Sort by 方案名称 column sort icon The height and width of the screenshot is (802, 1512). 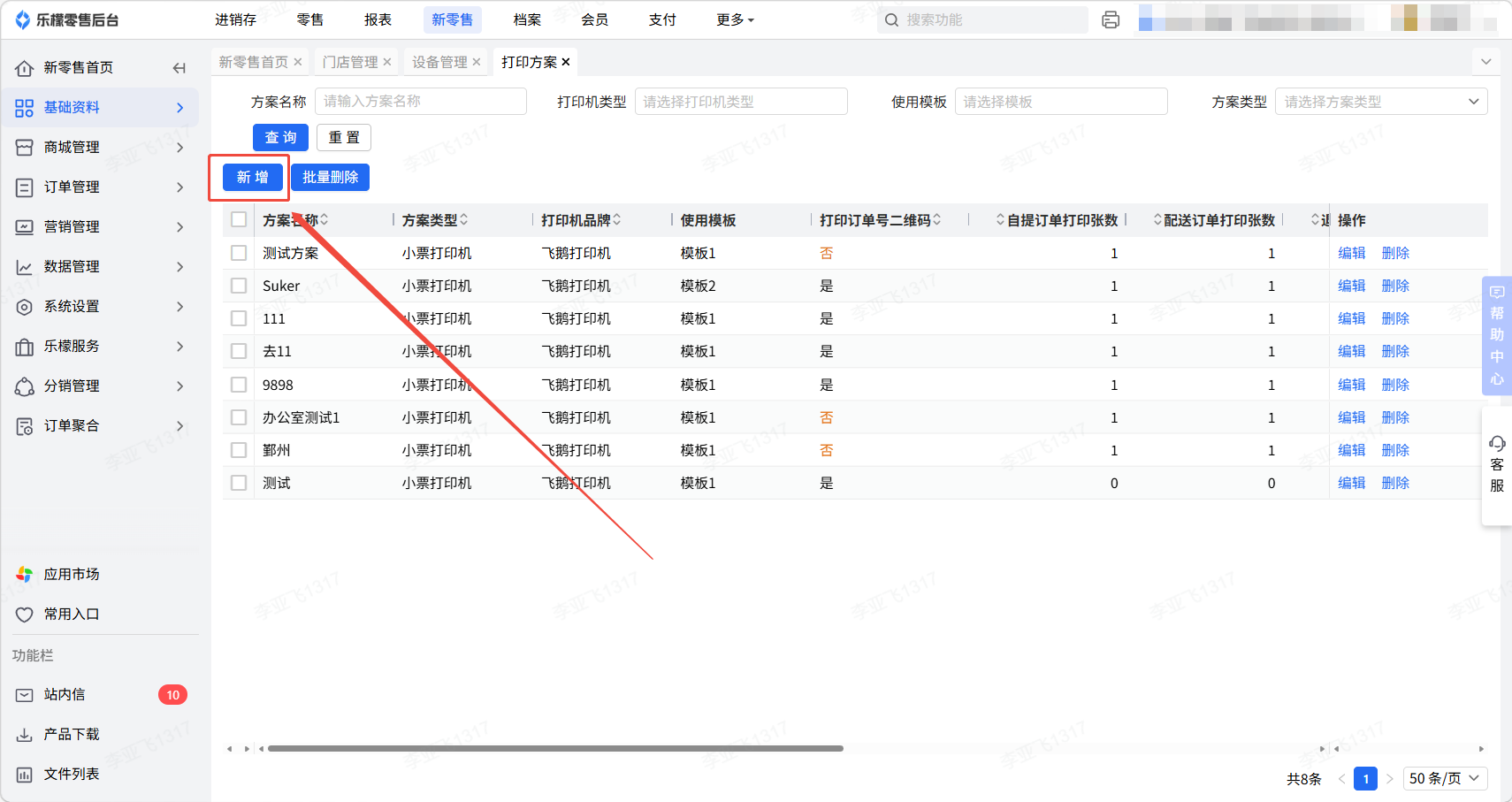point(325,219)
